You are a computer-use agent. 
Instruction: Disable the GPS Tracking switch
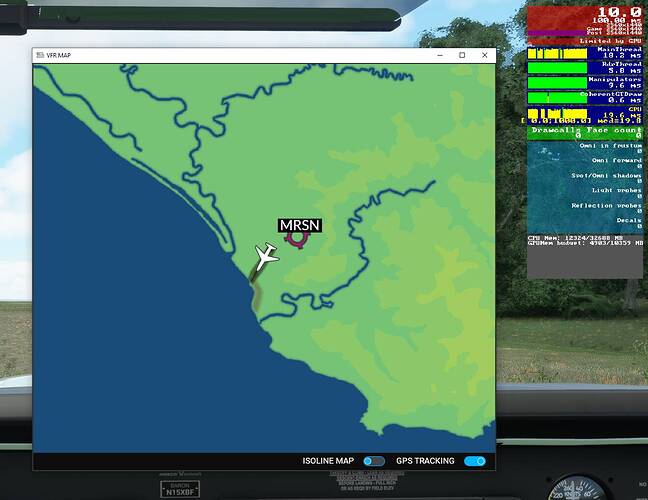pos(474,461)
